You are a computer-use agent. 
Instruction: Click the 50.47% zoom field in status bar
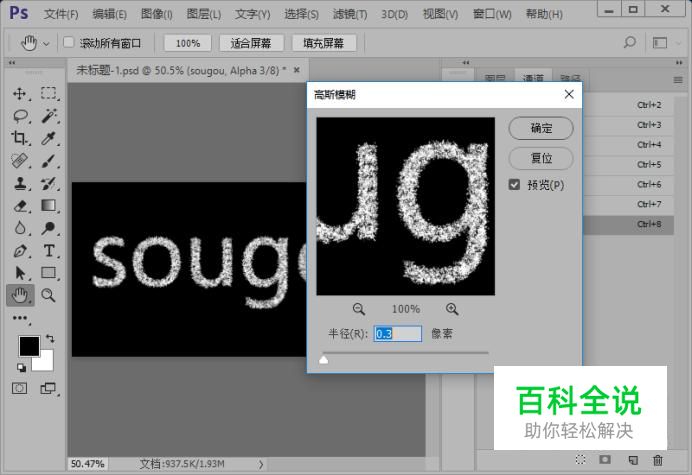point(88,464)
